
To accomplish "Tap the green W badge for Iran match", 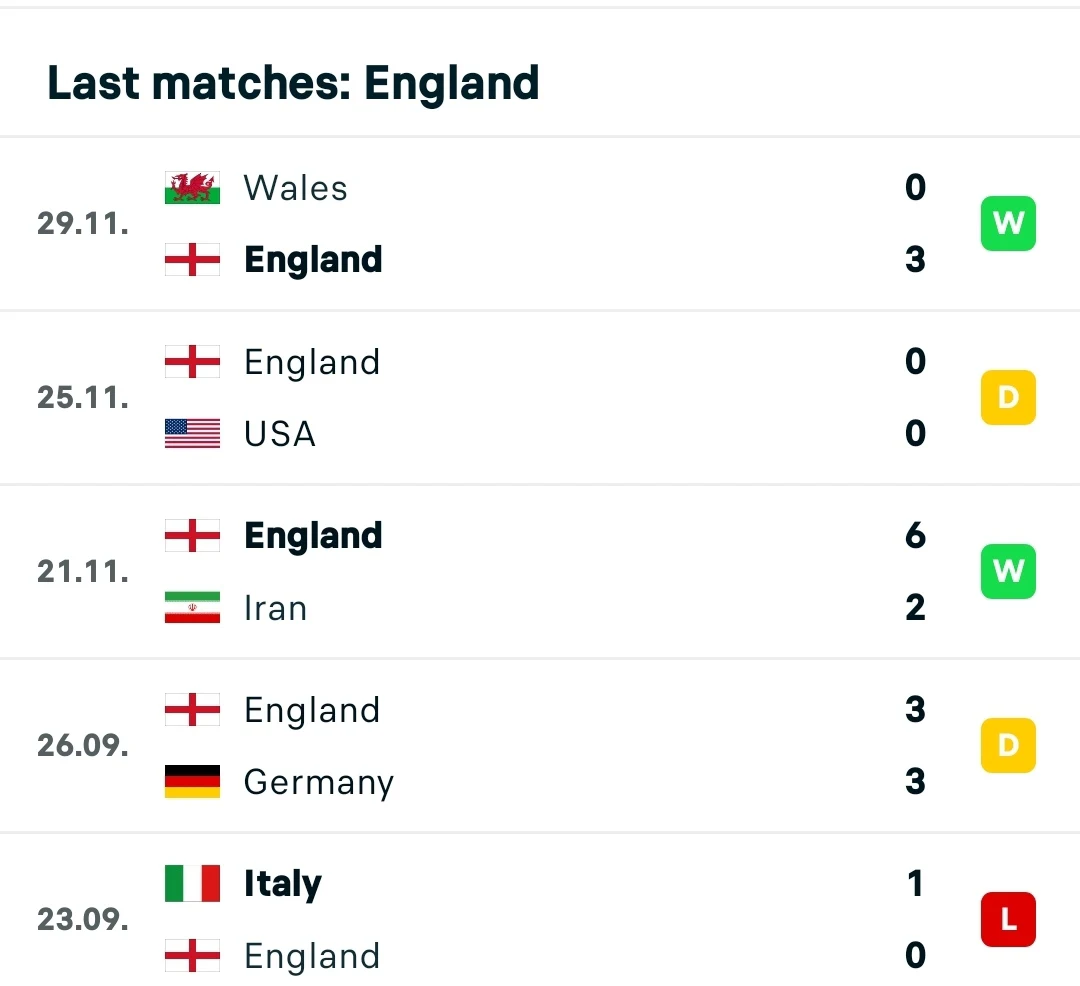I will [x=1007, y=571].
